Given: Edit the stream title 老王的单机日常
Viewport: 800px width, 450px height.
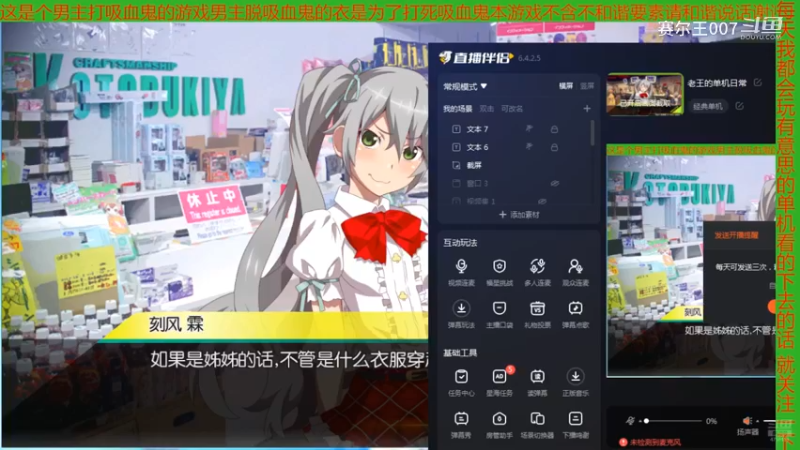Looking at the screenshot, I should (758, 83).
